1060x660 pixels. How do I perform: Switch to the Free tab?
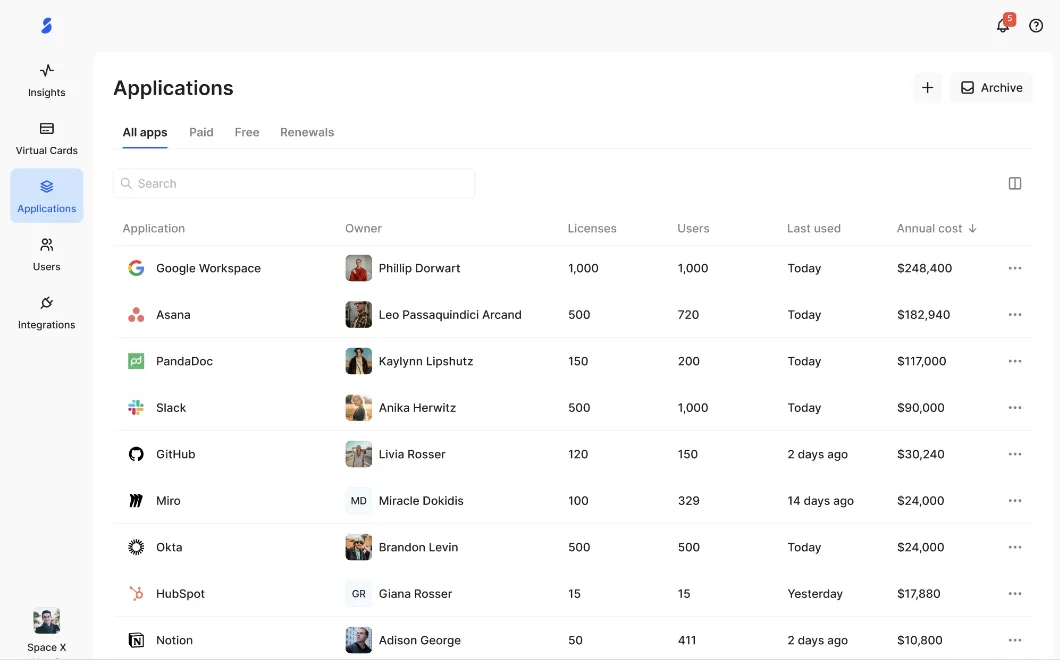pyautogui.click(x=247, y=133)
